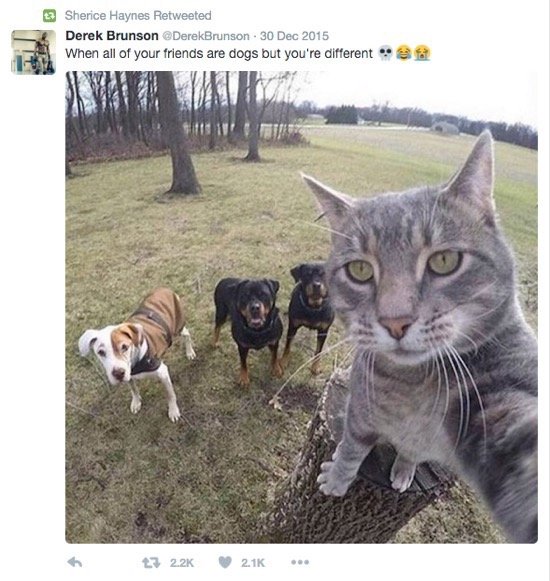550x581 pixels.
Task: Open the 30 Dec 2015 timestamp
Action: pyautogui.click(x=294, y=36)
